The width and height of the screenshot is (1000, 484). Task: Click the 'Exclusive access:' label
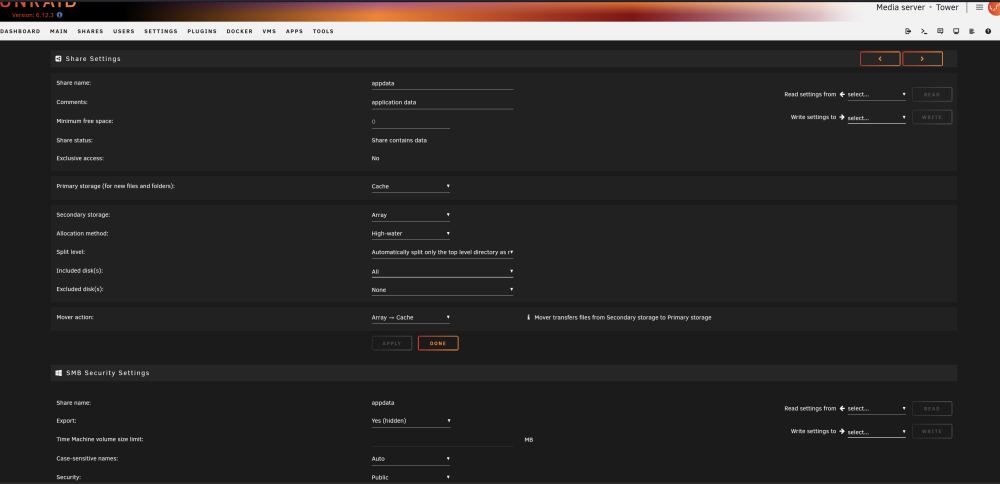tap(80, 158)
